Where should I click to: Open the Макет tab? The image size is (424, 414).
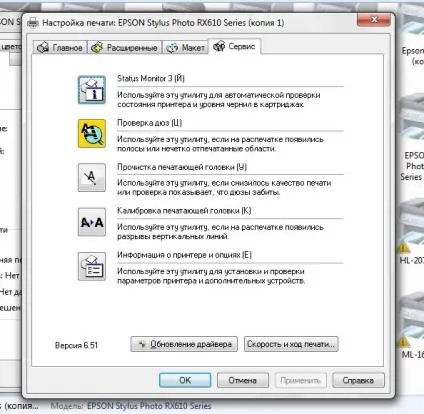(x=185, y=48)
